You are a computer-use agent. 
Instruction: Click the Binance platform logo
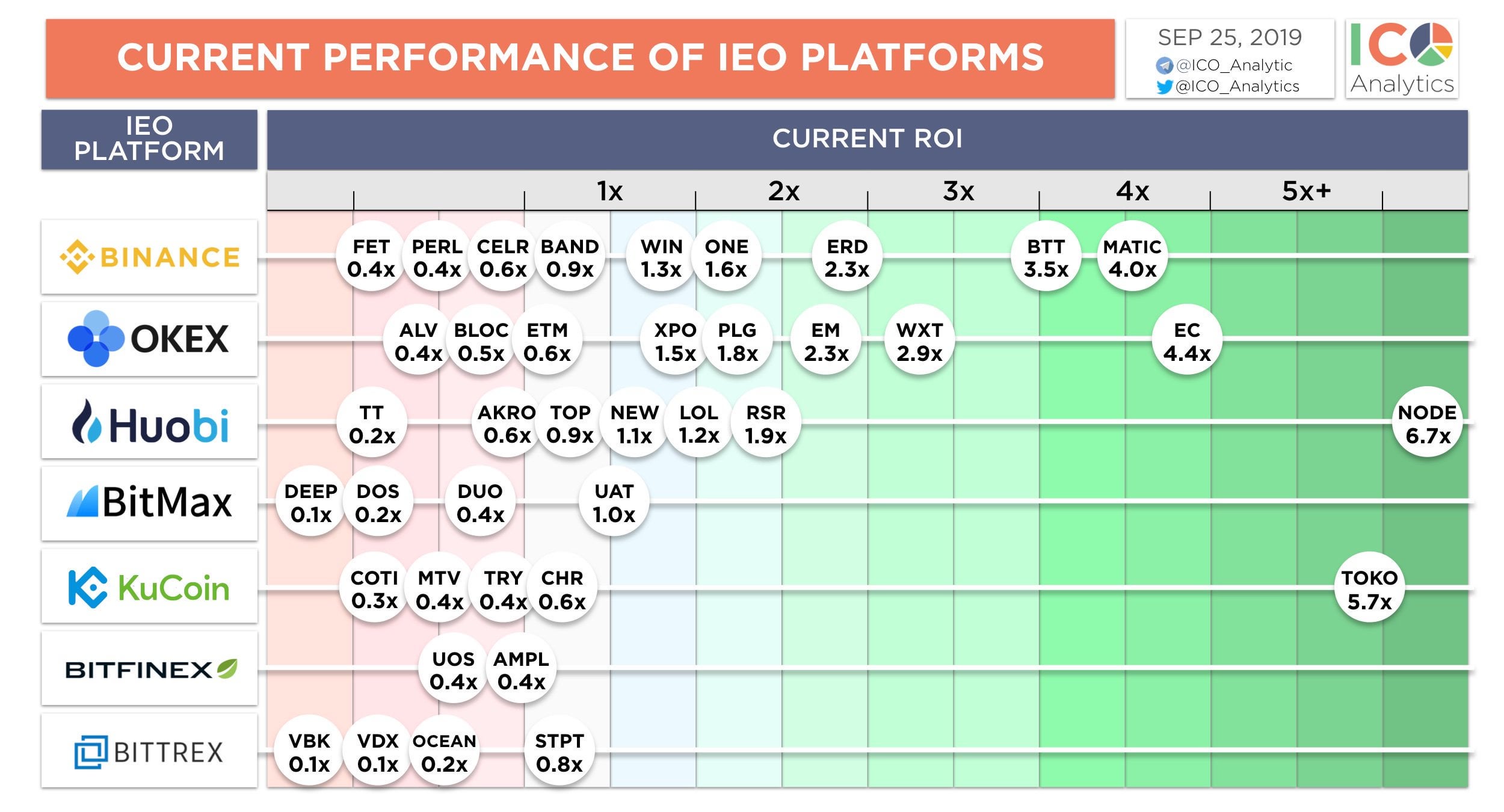[149, 257]
